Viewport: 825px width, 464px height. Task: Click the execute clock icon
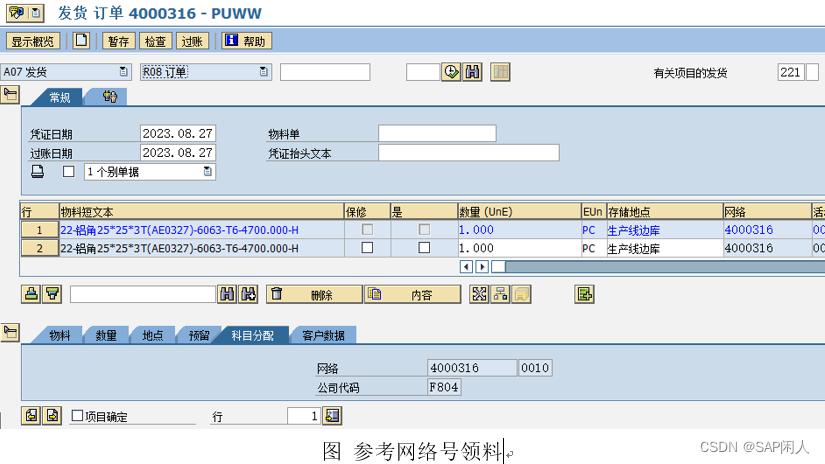click(451, 72)
